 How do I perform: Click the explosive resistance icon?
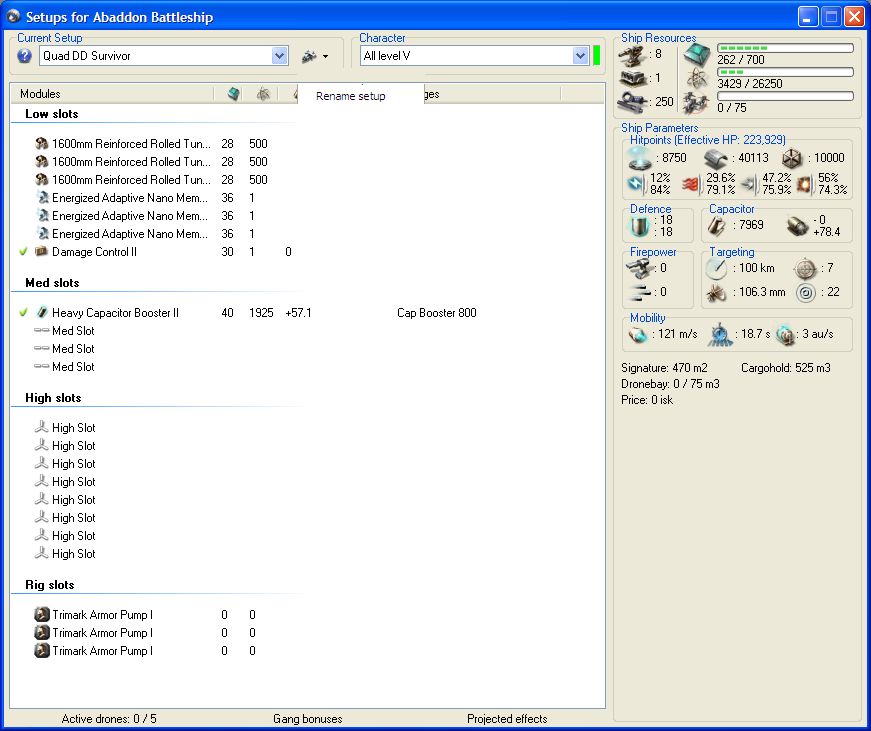(x=804, y=184)
